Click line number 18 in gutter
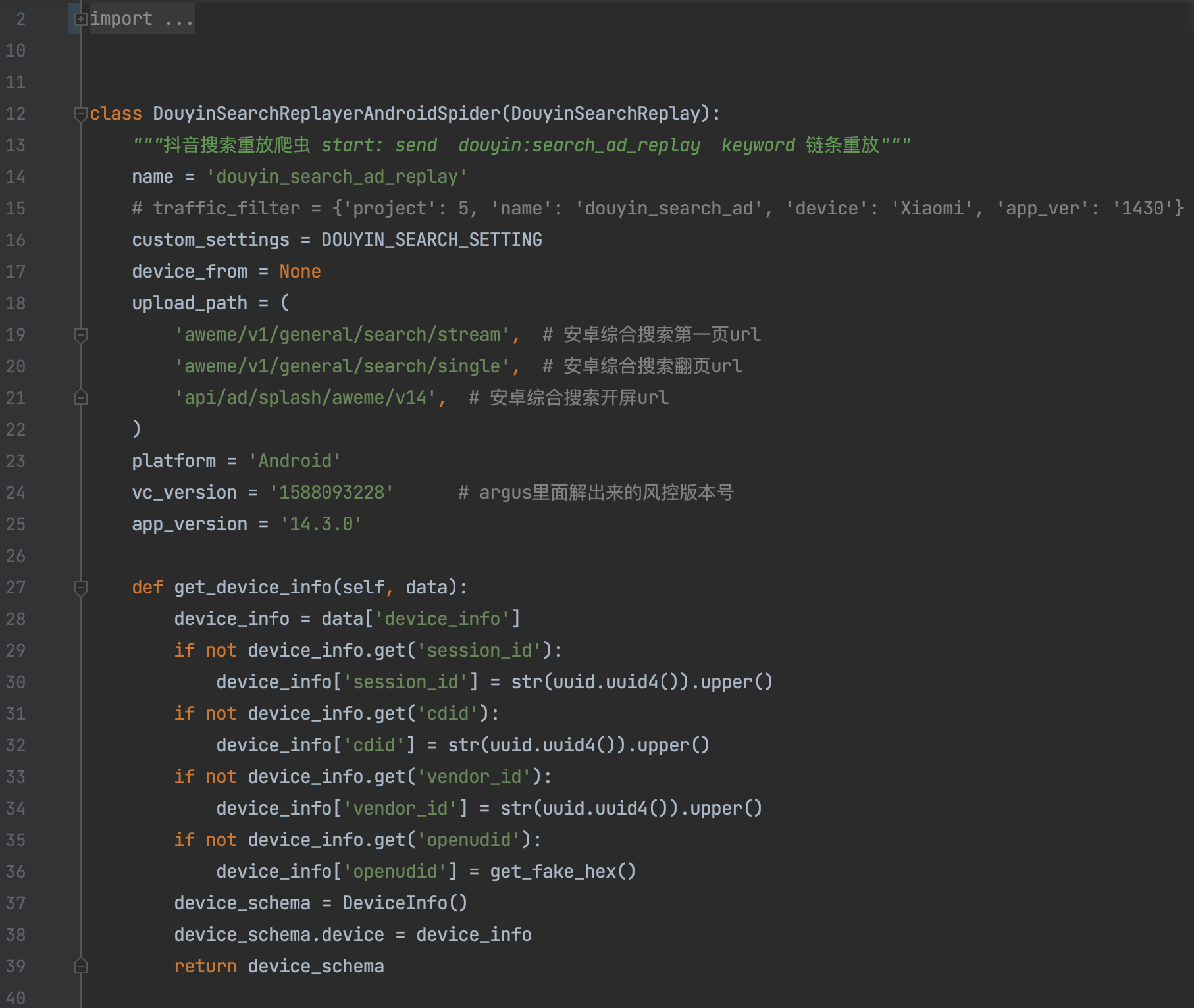 [16, 303]
